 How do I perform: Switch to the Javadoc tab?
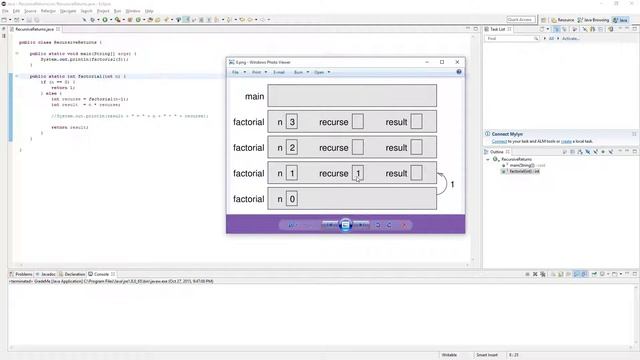46,274
